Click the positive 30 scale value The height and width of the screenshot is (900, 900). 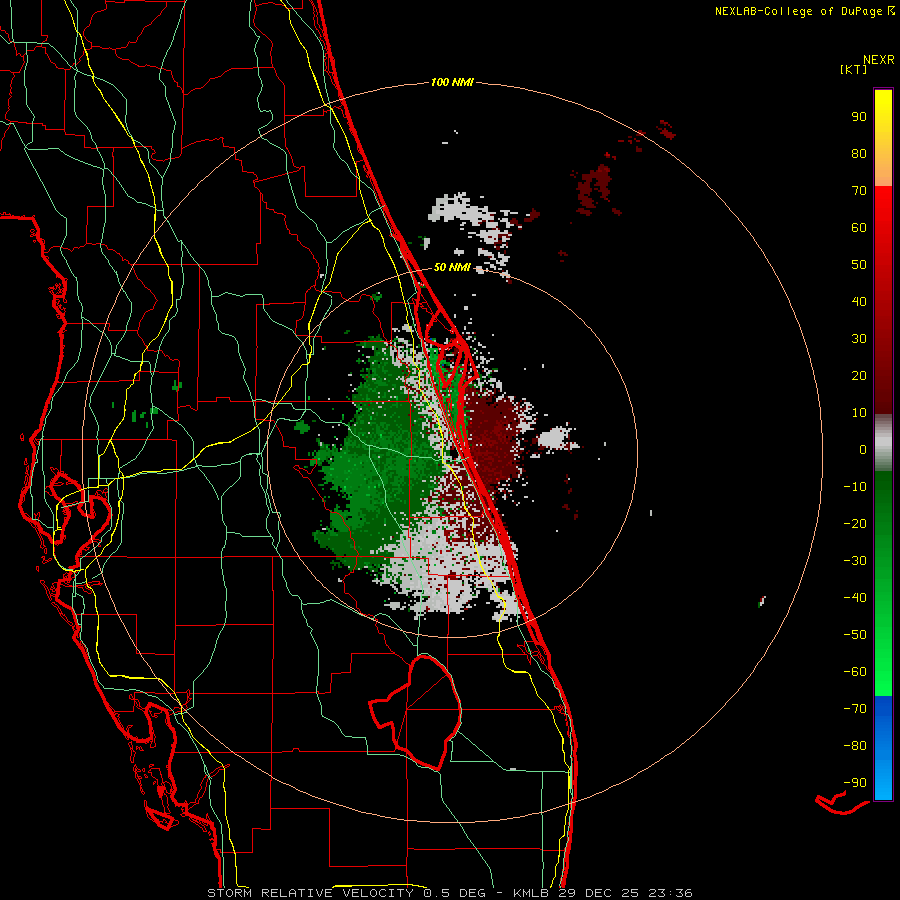(859, 339)
